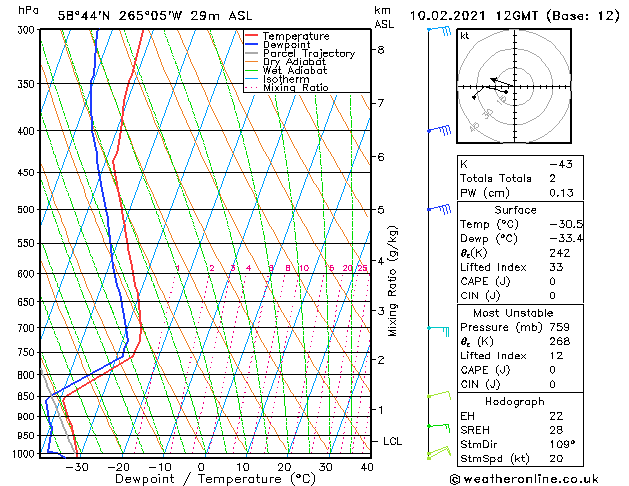
Task: Select the green wind barb near 850 hPa
Action: [439, 396]
